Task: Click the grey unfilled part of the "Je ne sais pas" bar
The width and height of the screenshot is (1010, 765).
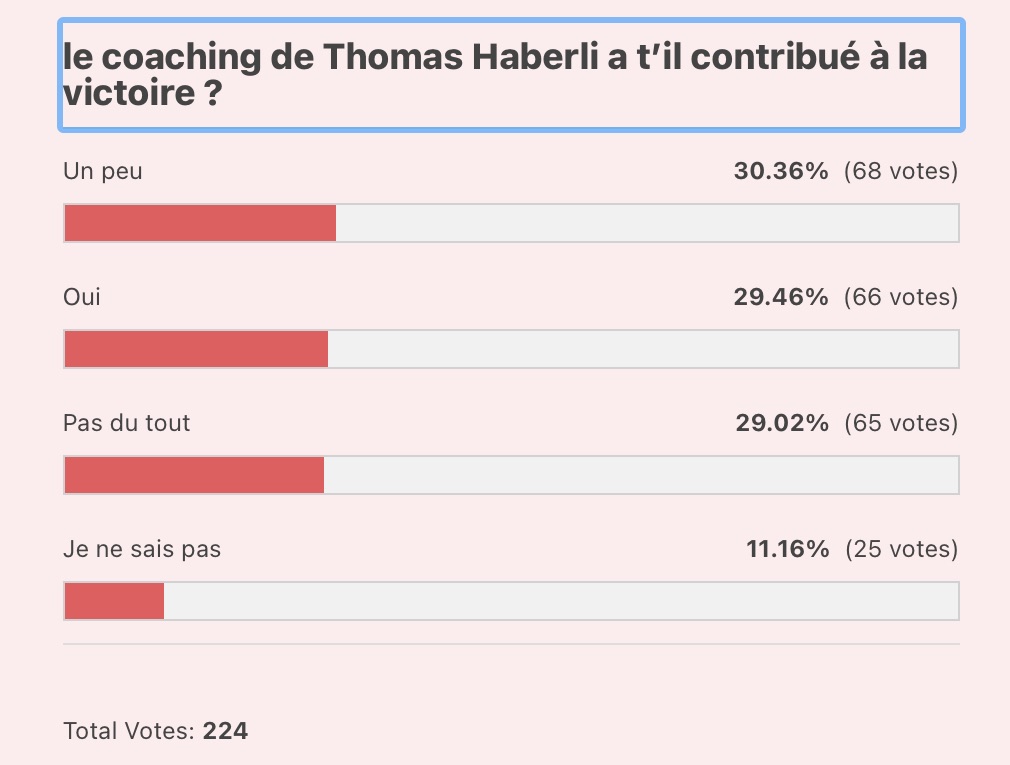Action: point(560,601)
